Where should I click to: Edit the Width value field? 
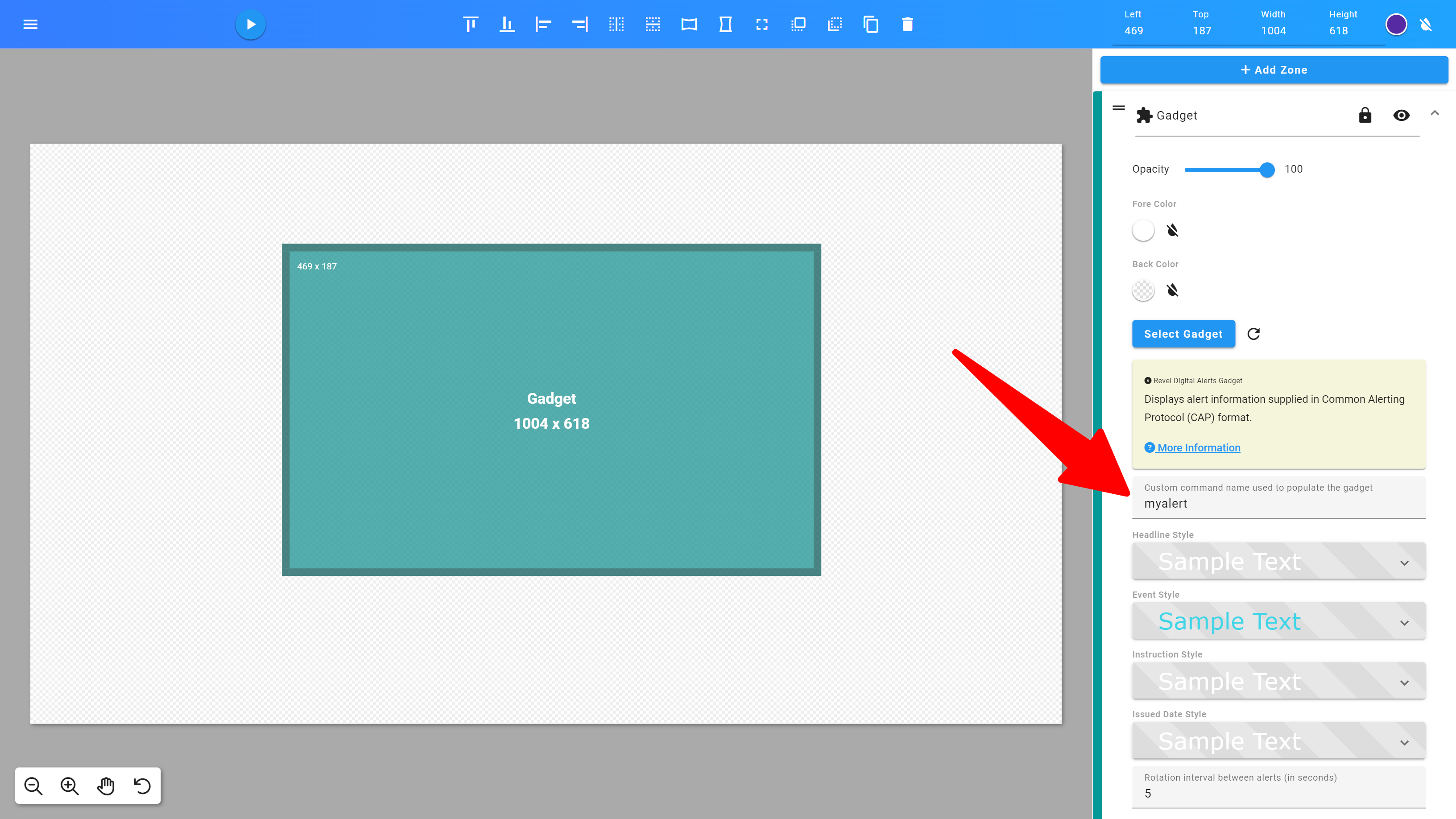point(1273,30)
